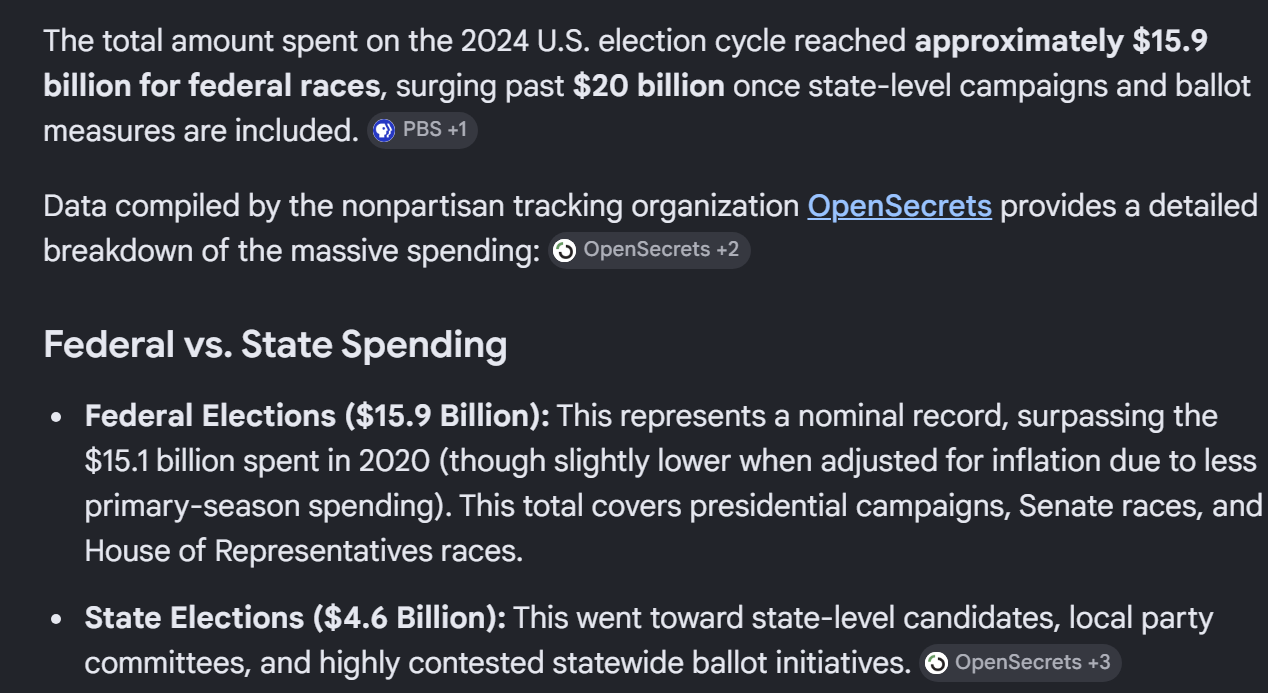Click the House of Representatives races text

coord(304,551)
